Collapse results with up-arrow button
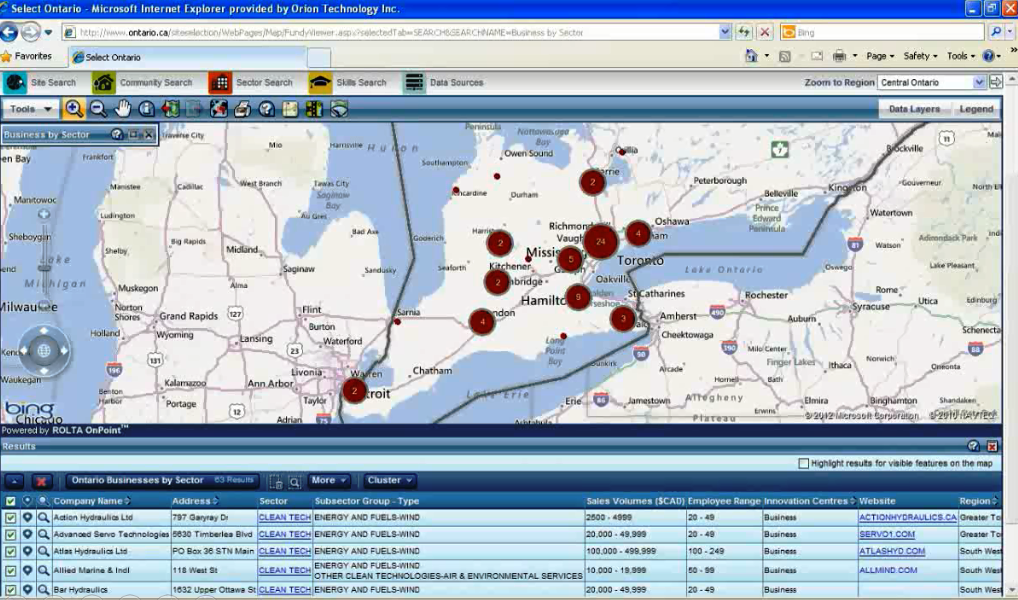The width and height of the screenshot is (1018, 600). (x=14, y=481)
